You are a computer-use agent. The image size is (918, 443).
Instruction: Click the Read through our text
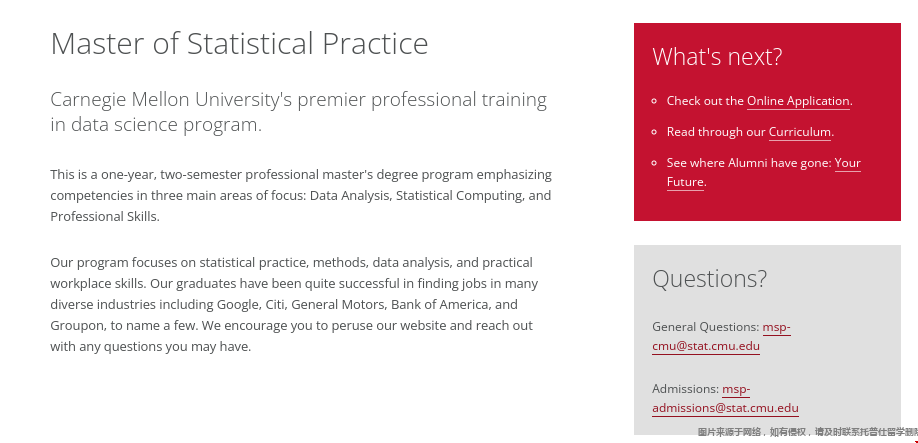click(716, 132)
